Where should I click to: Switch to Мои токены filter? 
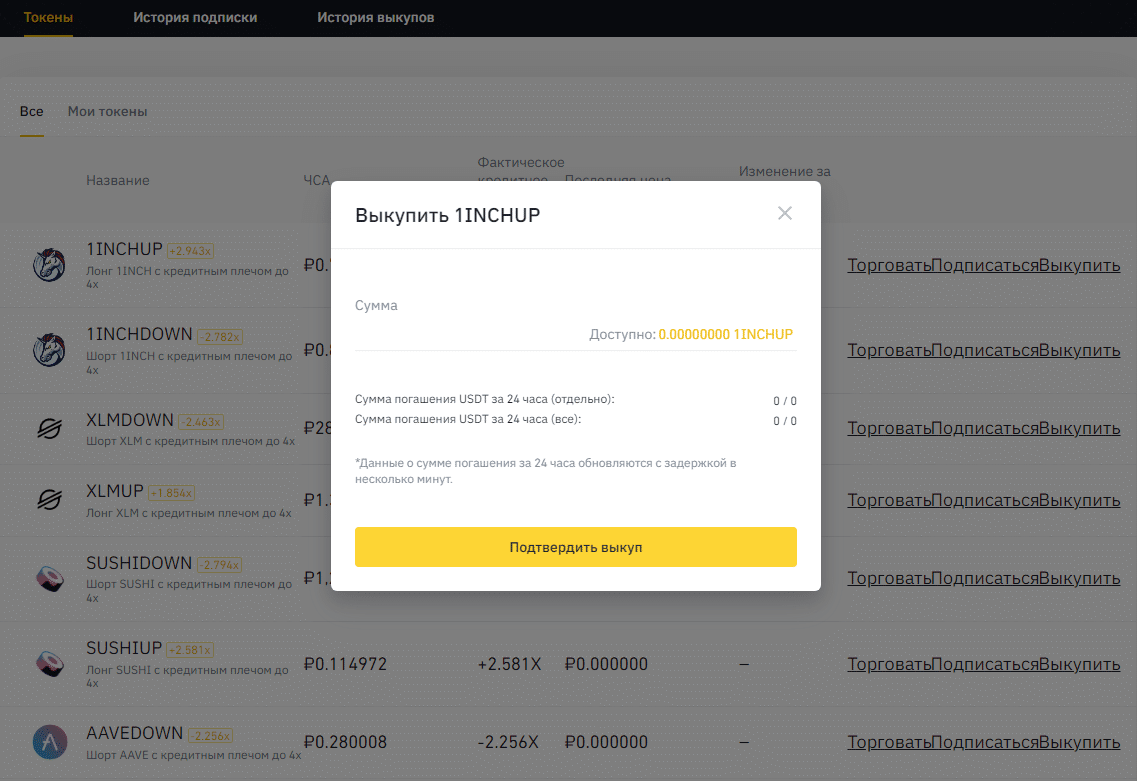click(107, 111)
